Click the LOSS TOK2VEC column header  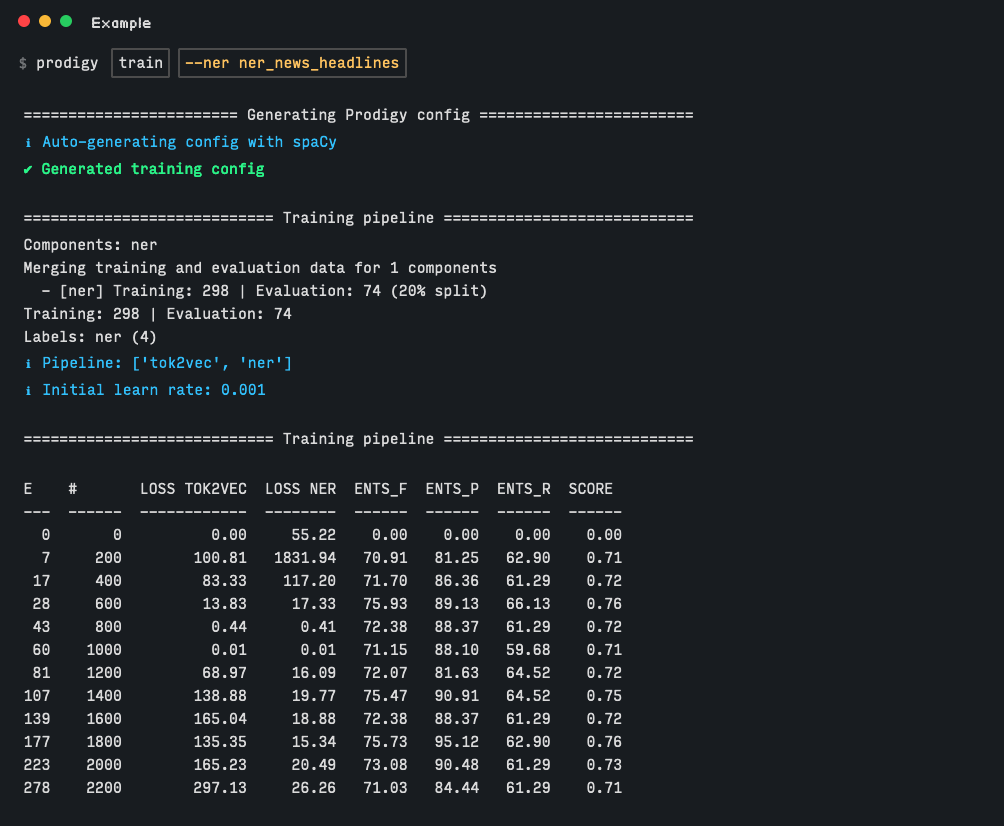(193, 489)
